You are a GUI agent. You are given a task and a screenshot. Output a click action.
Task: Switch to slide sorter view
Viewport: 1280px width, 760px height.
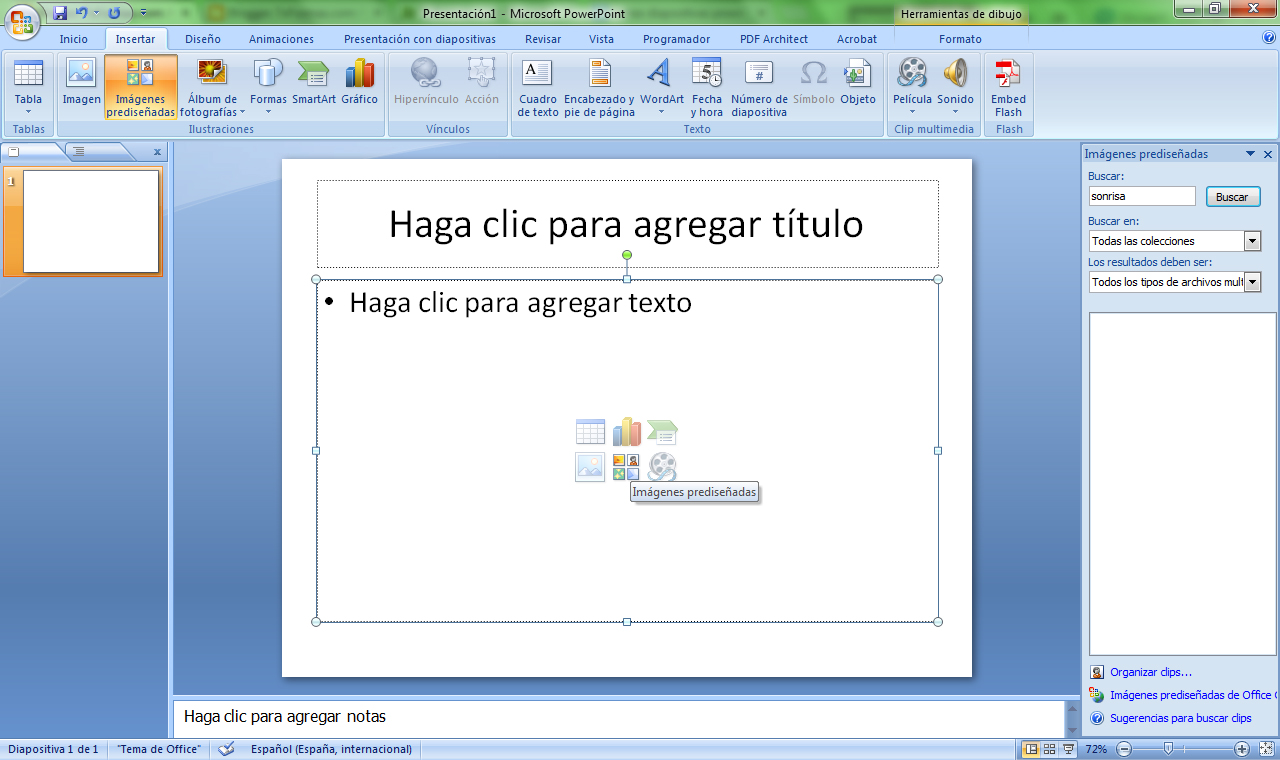coord(1050,749)
